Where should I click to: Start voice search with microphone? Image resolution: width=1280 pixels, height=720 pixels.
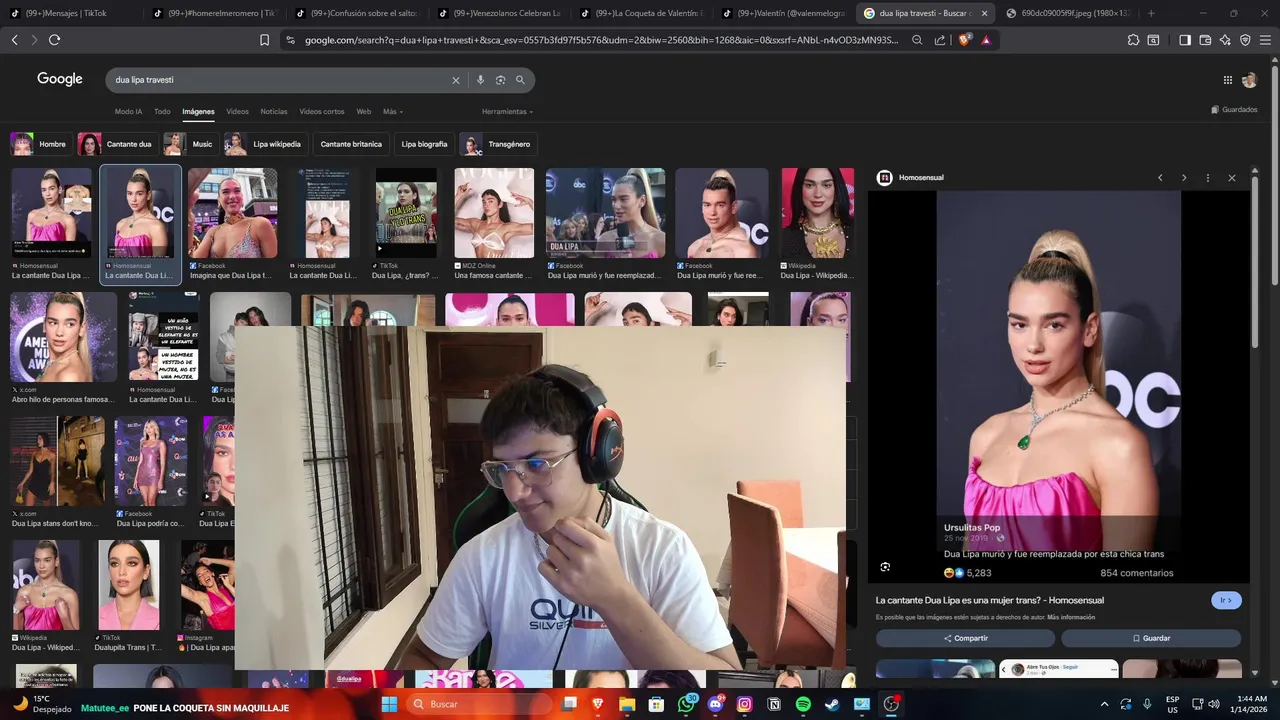(480, 80)
